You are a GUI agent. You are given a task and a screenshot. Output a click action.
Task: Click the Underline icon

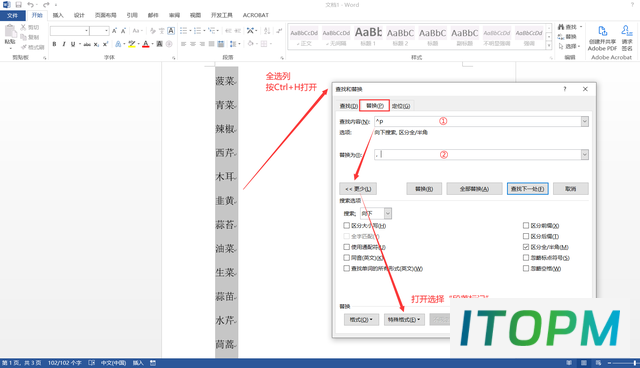(73, 44)
